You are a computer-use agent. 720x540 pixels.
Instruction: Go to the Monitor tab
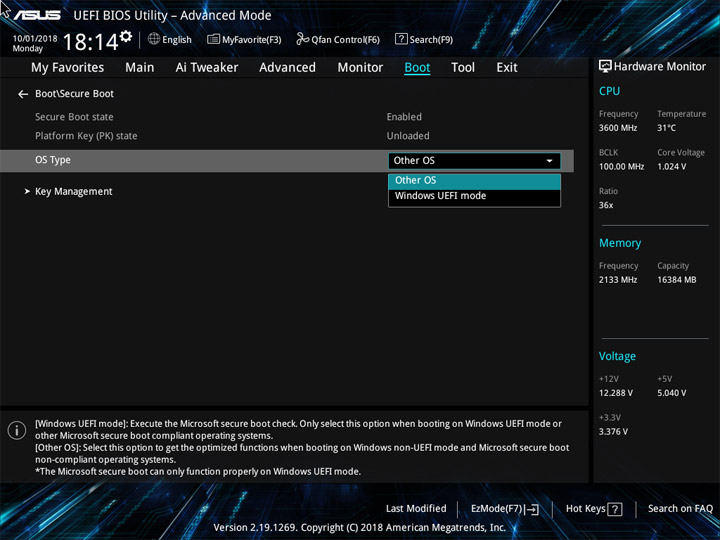pyautogui.click(x=360, y=68)
